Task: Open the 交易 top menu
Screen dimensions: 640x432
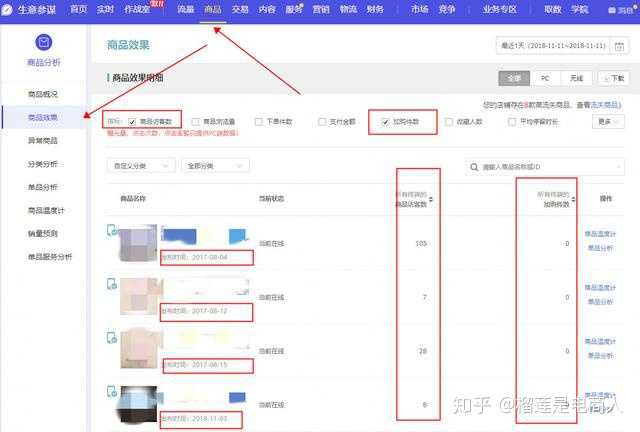Action: coord(240,9)
